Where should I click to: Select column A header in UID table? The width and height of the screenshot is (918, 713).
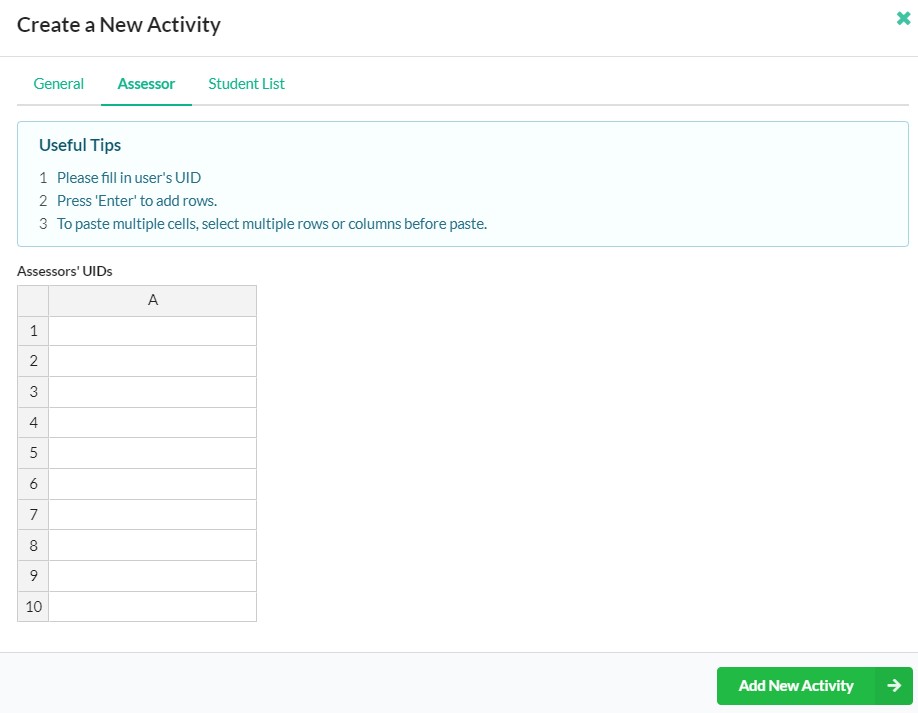[x=152, y=300]
